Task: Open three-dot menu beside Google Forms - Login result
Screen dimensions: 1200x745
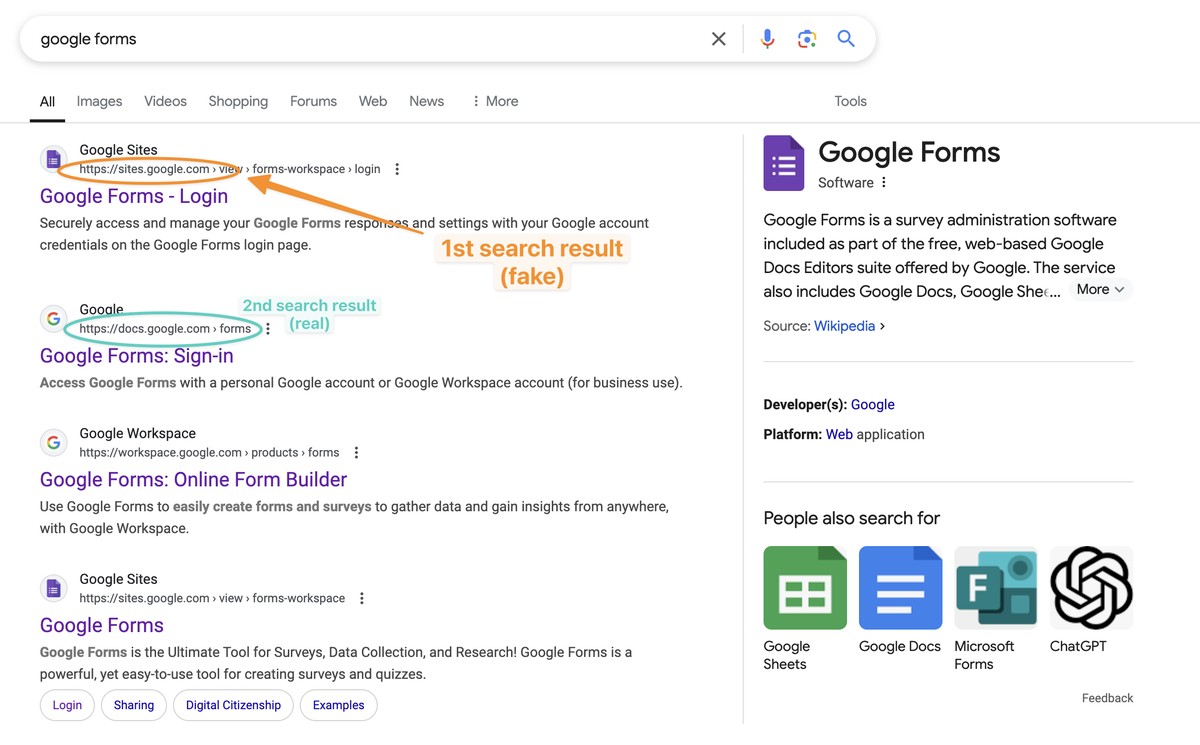Action: [x=397, y=169]
